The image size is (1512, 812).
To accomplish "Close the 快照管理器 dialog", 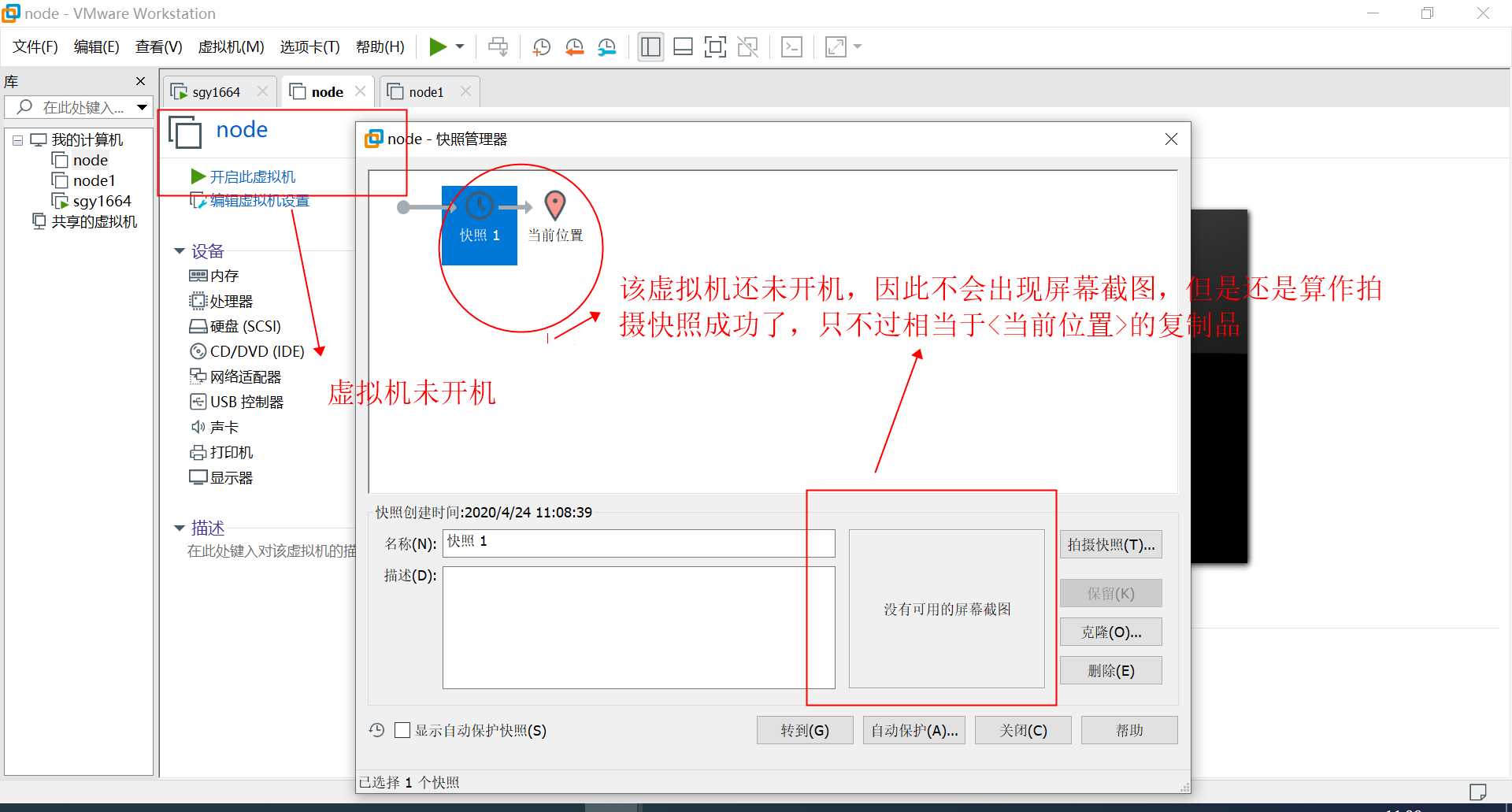I will (x=1171, y=139).
